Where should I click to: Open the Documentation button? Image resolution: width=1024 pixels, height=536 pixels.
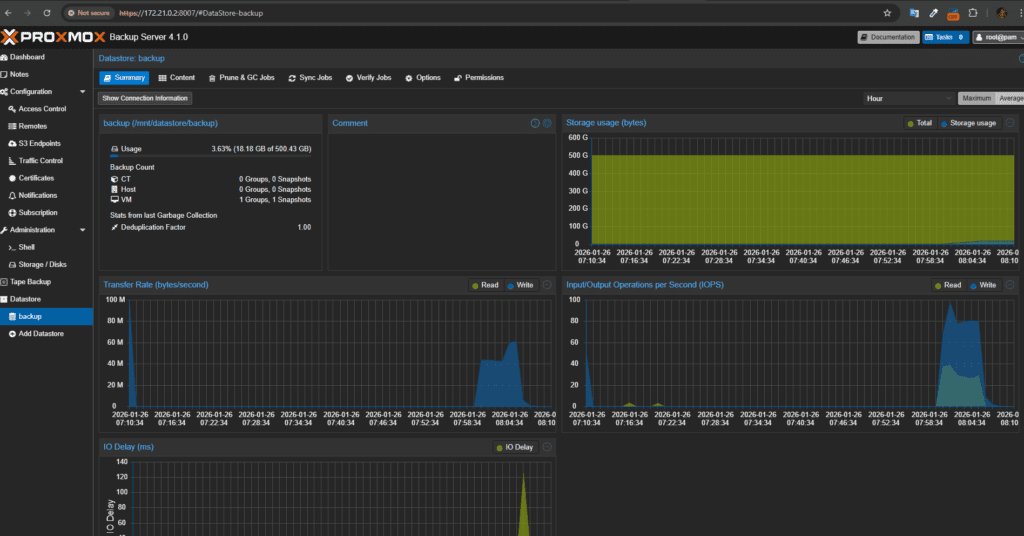click(888, 37)
